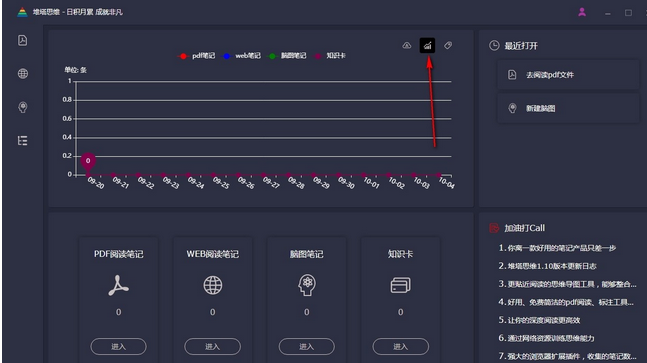Click the cards icon in 知识卡 card
The width and height of the screenshot is (647, 363).
coord(401,285)
